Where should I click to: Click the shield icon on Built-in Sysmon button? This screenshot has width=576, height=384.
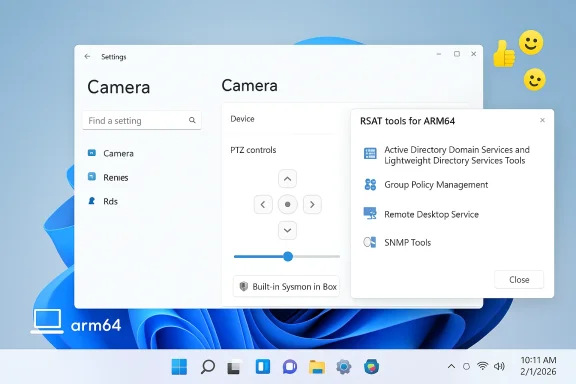244,286
